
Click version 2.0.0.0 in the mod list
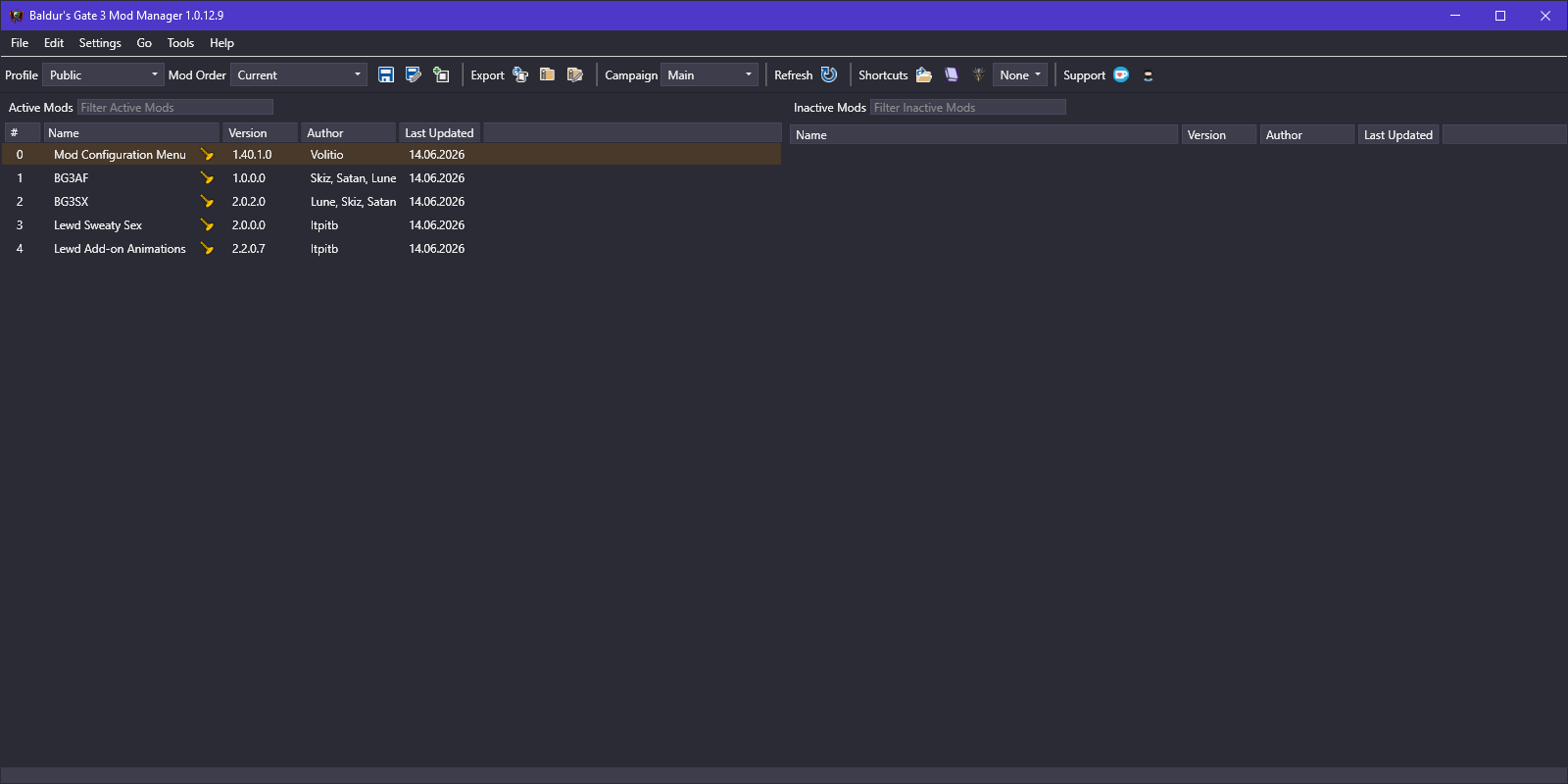pyautogui.click(x=249, y=225)
